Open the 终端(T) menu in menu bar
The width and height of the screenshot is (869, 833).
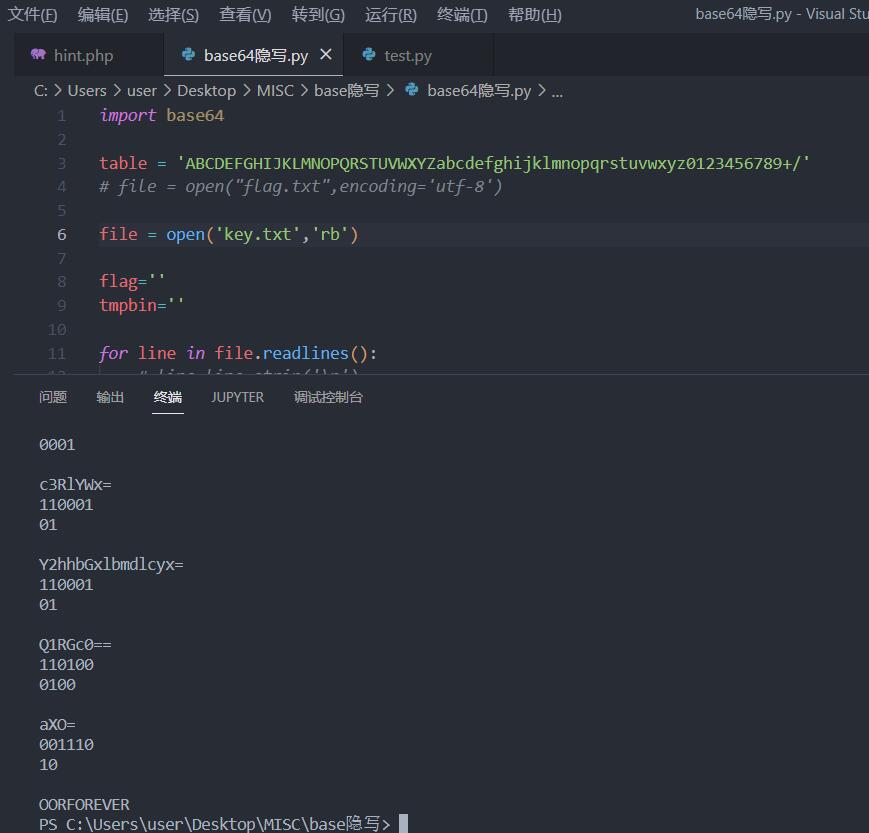462,14
